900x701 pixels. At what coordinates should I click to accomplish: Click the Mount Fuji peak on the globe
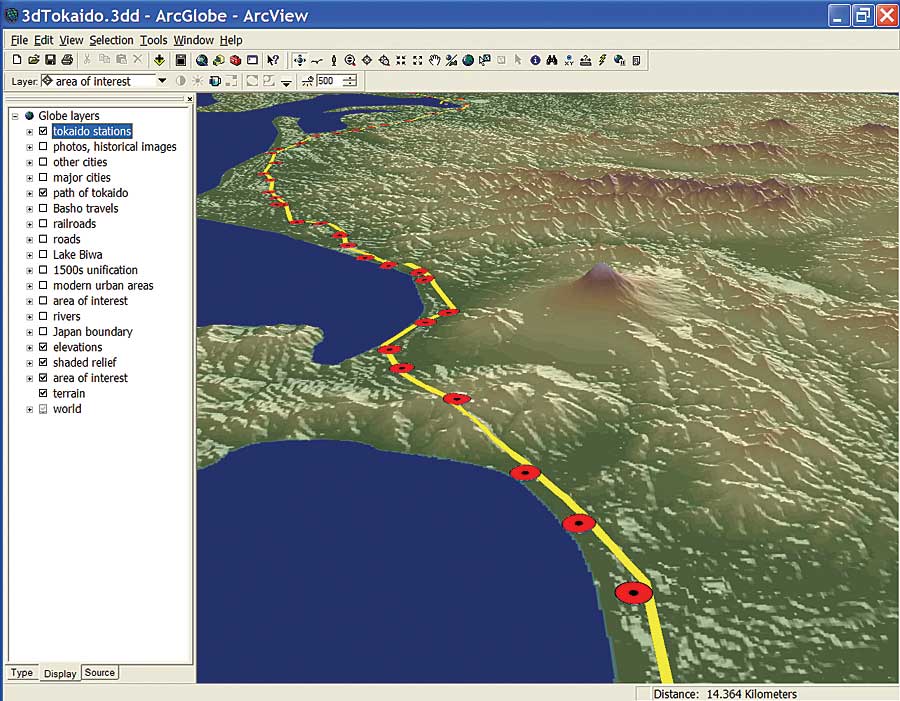600,269
